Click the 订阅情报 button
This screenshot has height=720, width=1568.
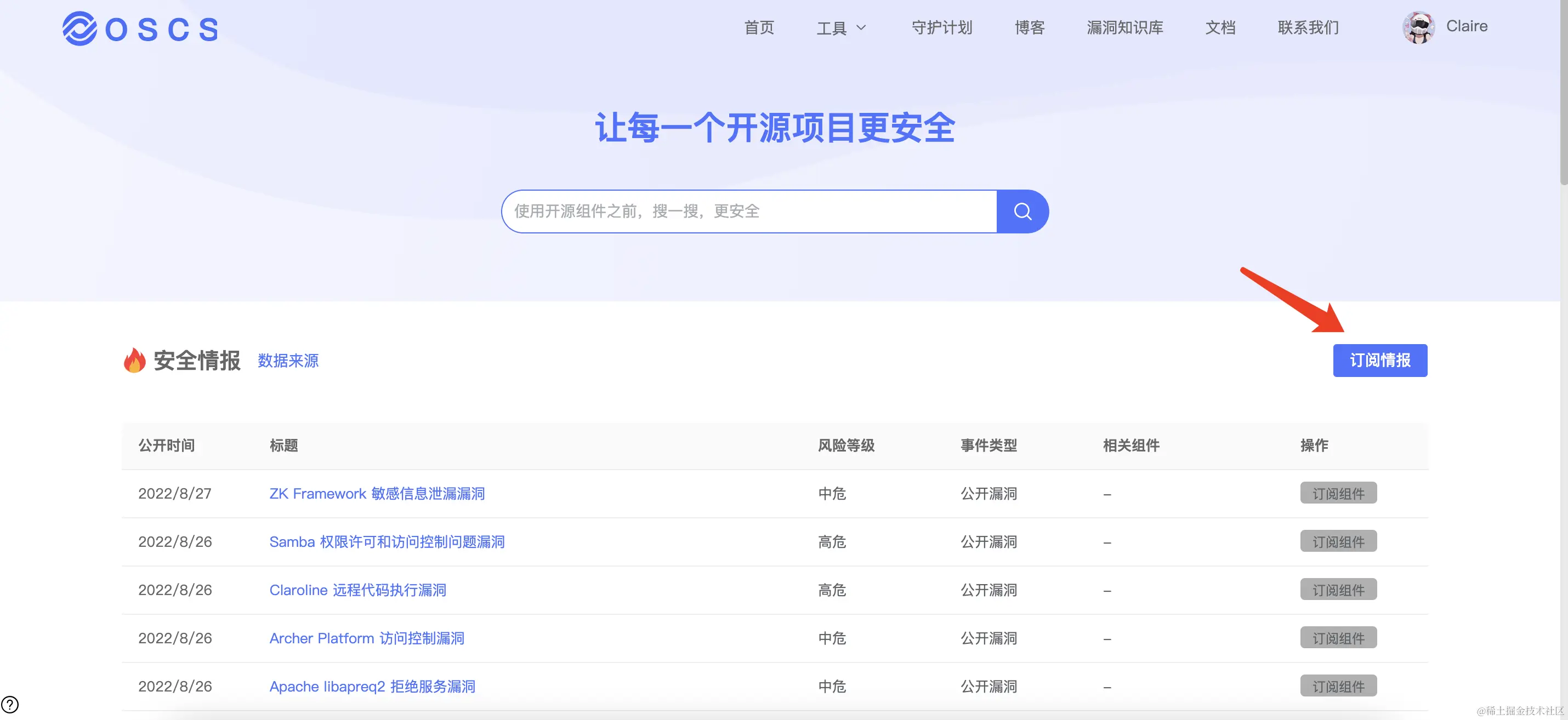click(1379, 361)
